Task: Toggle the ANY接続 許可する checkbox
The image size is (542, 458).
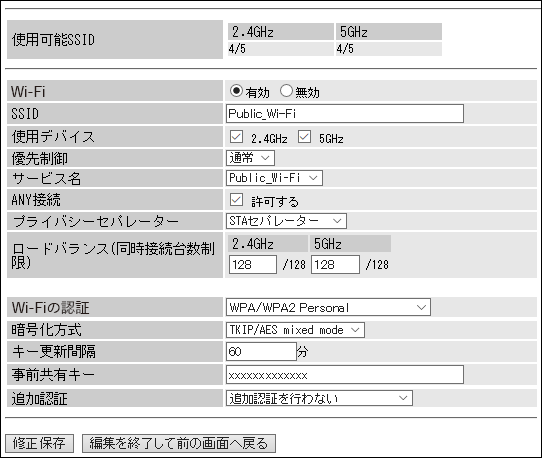Action: pyautogui.click(x=236, y=200)
